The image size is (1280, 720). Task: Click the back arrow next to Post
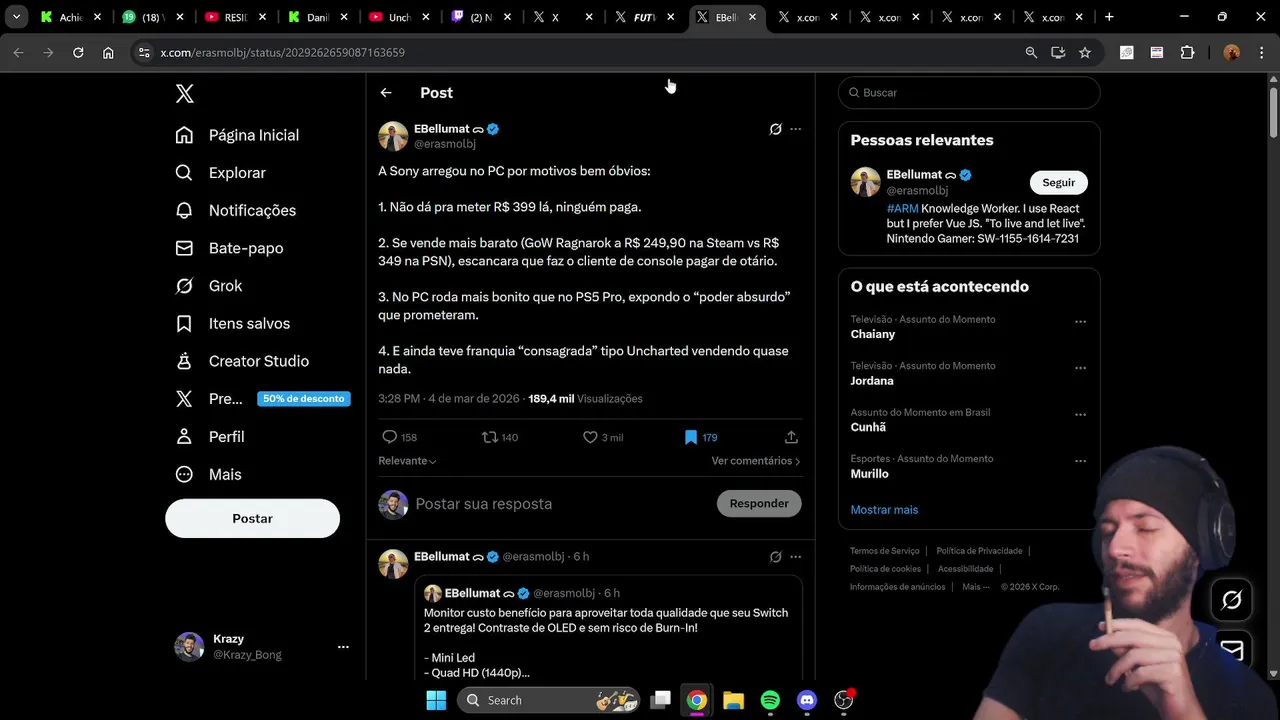386,93
